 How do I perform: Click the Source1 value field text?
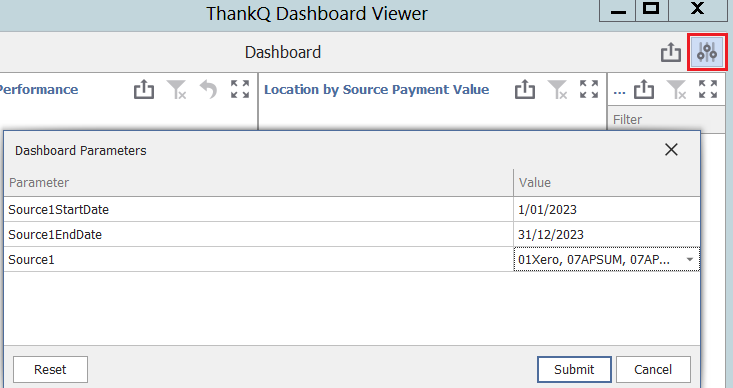tap(594, 259)
